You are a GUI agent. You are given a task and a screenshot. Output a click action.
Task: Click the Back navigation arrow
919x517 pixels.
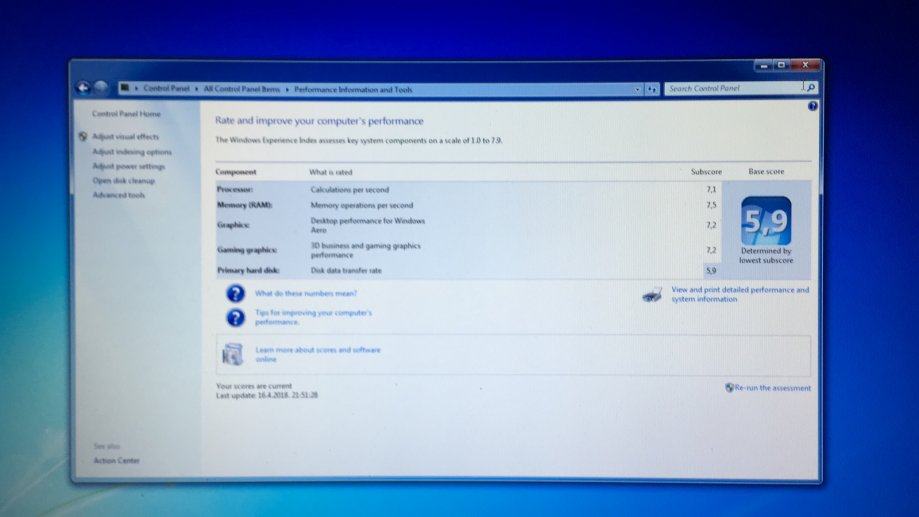tap(83, 88)
